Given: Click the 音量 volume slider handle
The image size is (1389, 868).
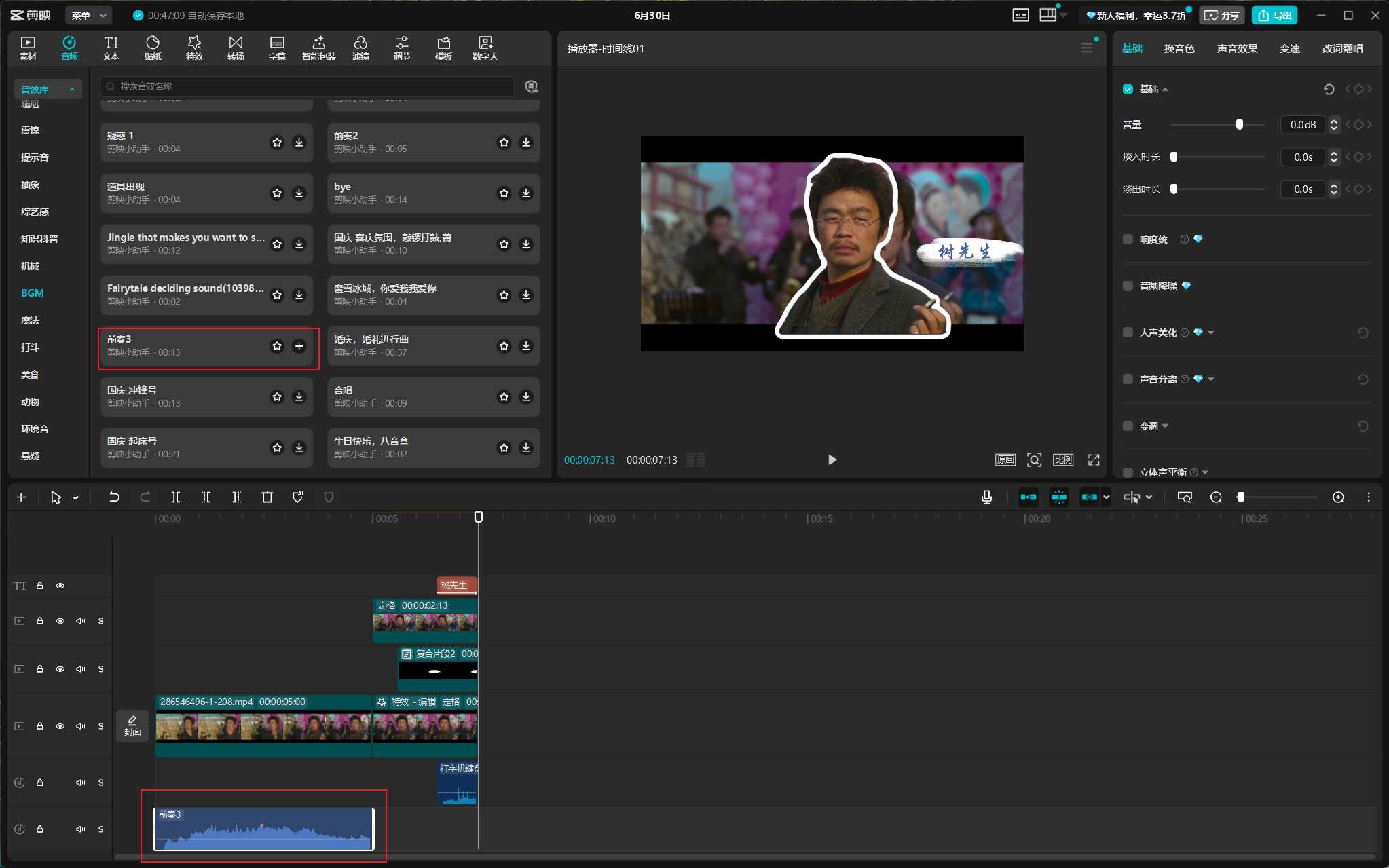Looking at the screenshot, I should 1239,125.
